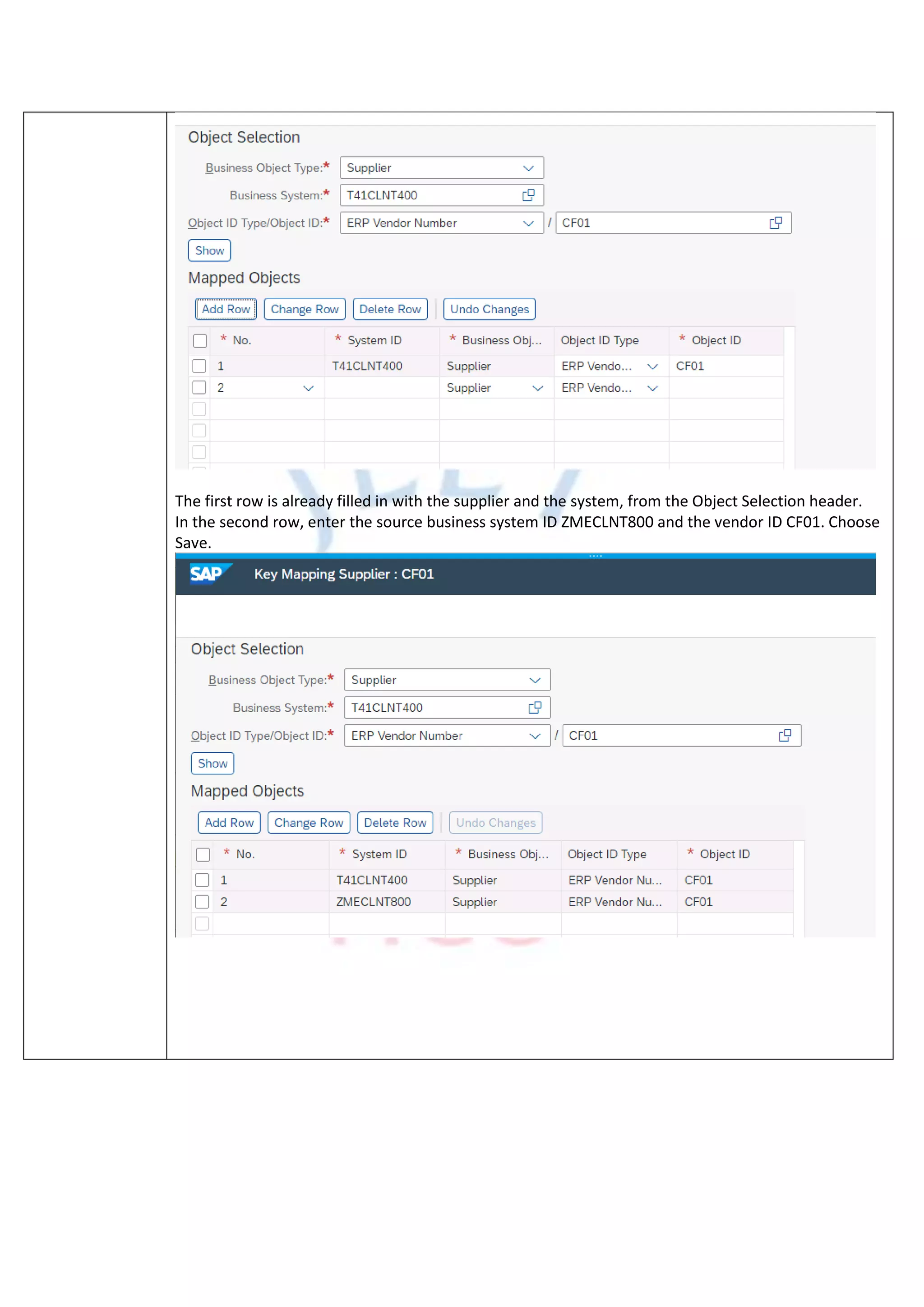924x1307 pixels.
Task: Select upper table row 2 checkbox
Action: coord(199,387)
